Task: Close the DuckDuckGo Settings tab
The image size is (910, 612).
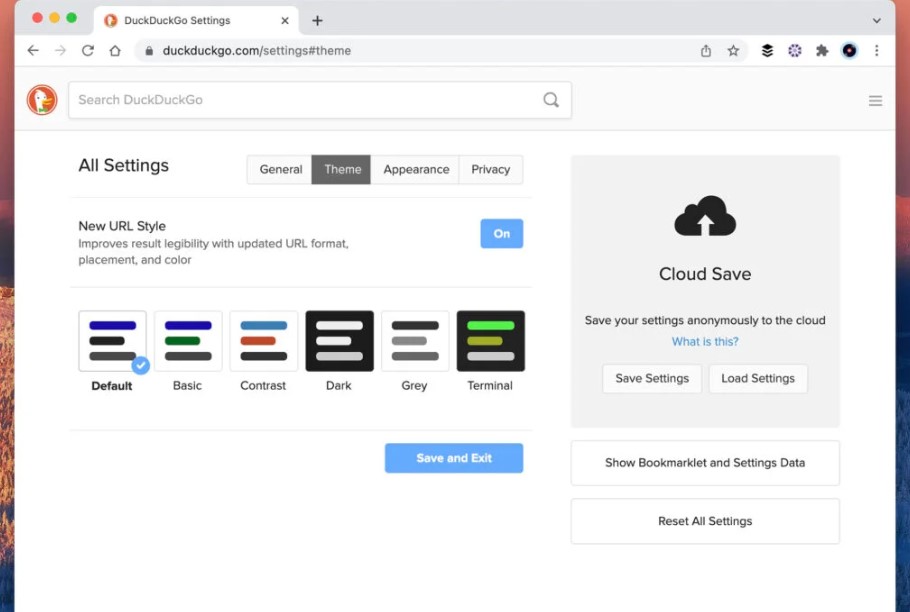Action: (x=285, y=20)
